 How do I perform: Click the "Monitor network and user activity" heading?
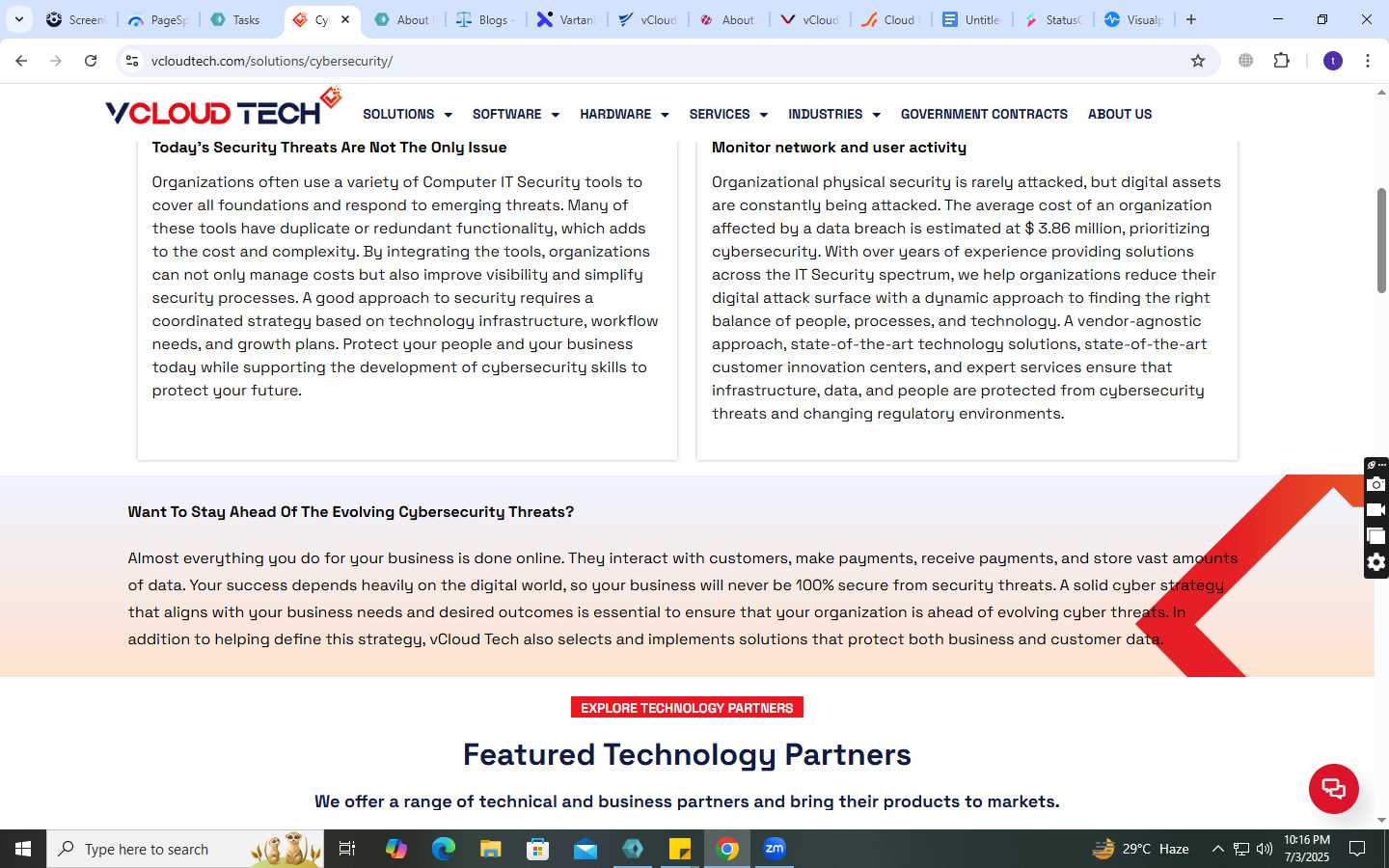[839, 148]
